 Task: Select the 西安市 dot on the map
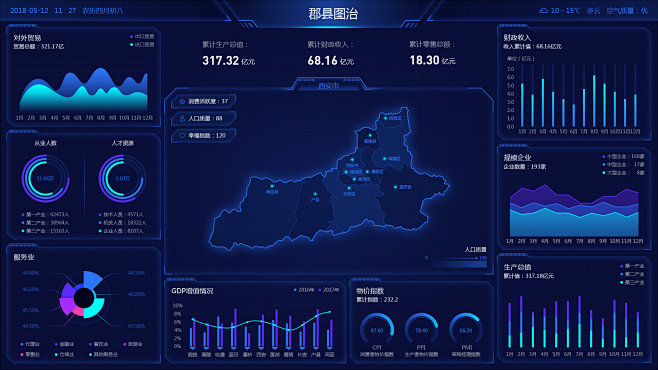tap(352, 160)
